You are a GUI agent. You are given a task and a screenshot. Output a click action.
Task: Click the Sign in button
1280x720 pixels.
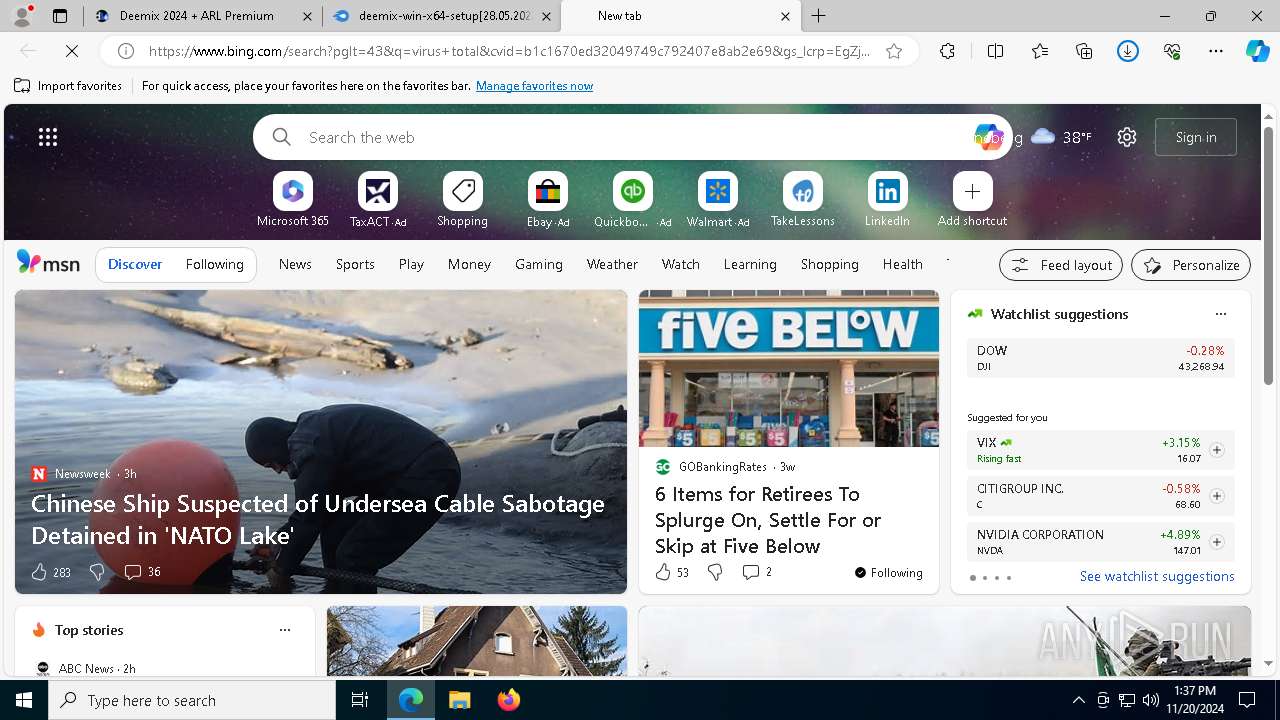click(x=1196, y=137)
